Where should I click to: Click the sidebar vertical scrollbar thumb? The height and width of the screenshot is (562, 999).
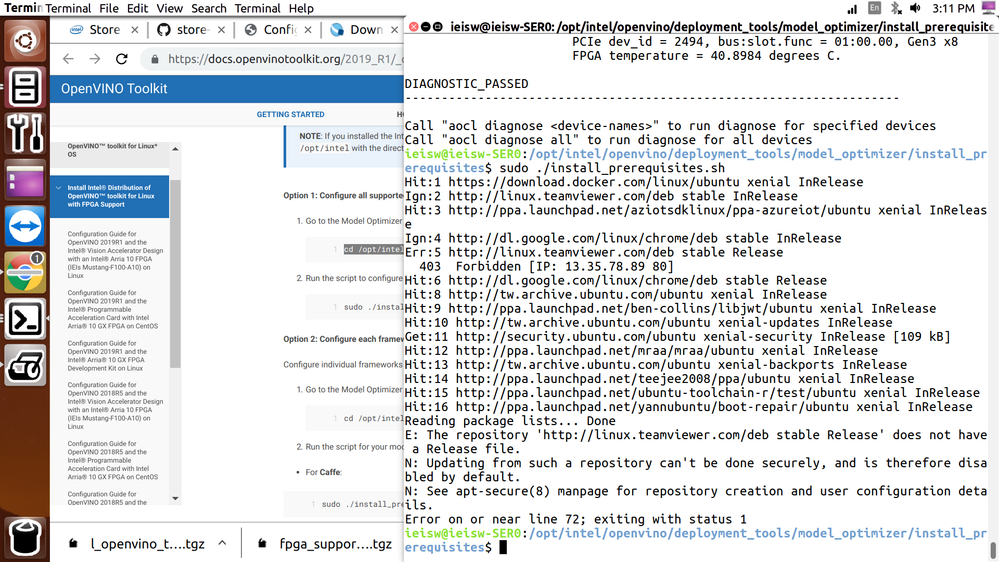tap(175, 274)
